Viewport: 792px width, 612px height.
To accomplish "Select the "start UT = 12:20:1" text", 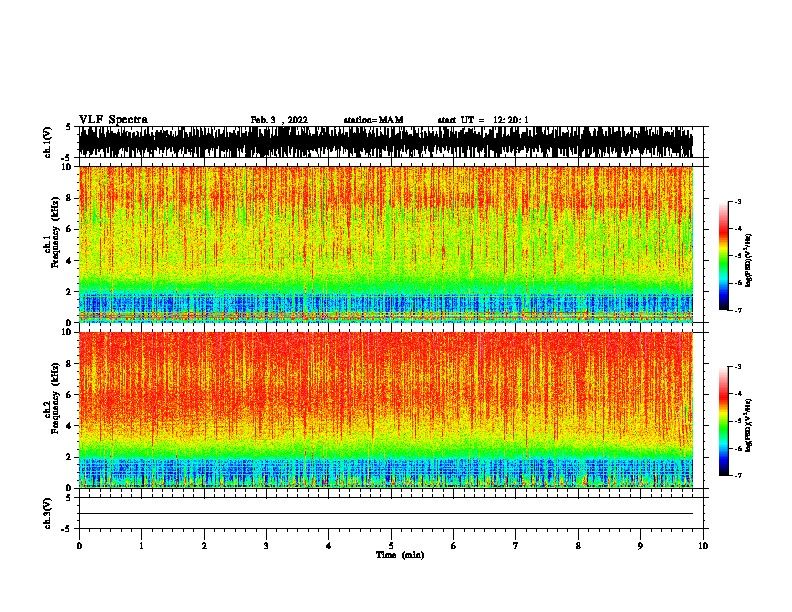I will [x=483, y=120].
